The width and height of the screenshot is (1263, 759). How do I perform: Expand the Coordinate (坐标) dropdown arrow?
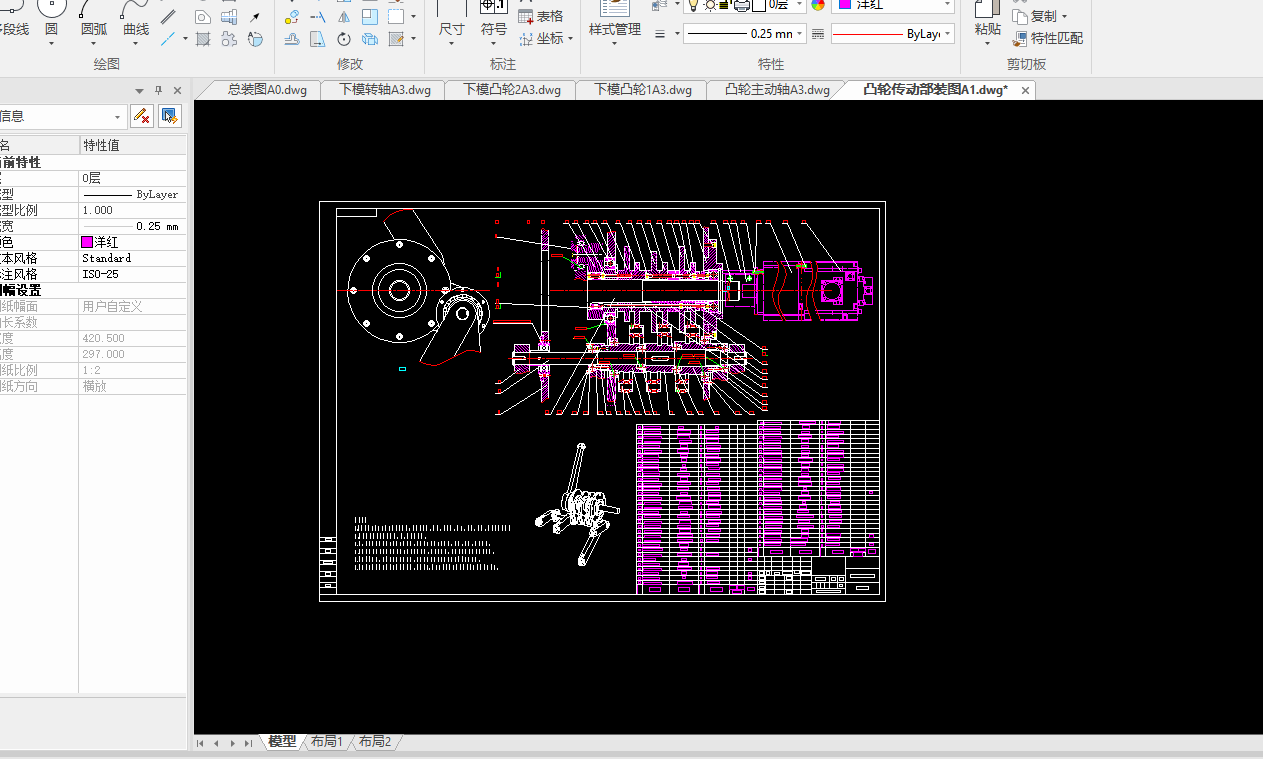[x=570, y=39]
